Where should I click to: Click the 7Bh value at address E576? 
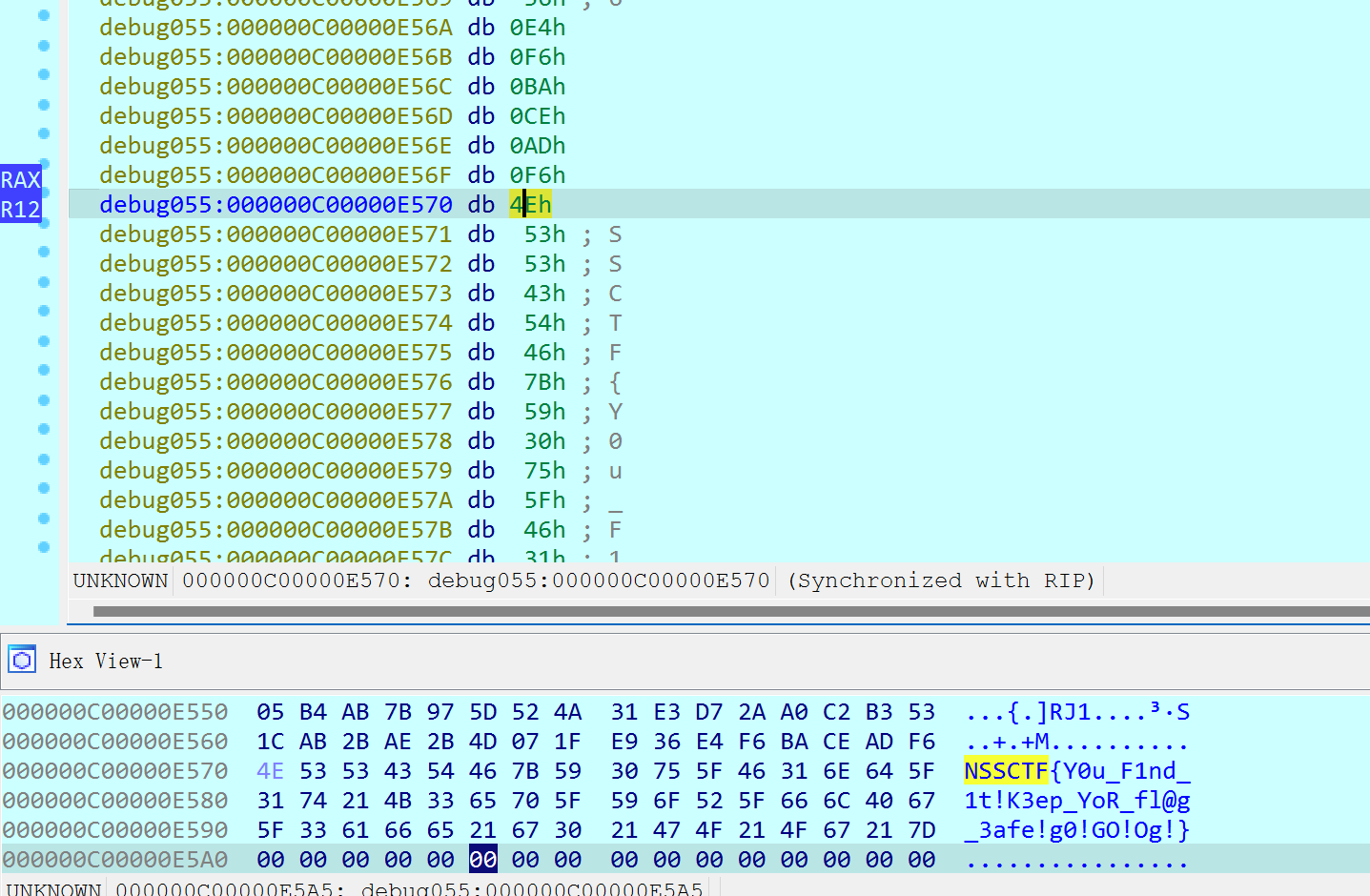544,381
